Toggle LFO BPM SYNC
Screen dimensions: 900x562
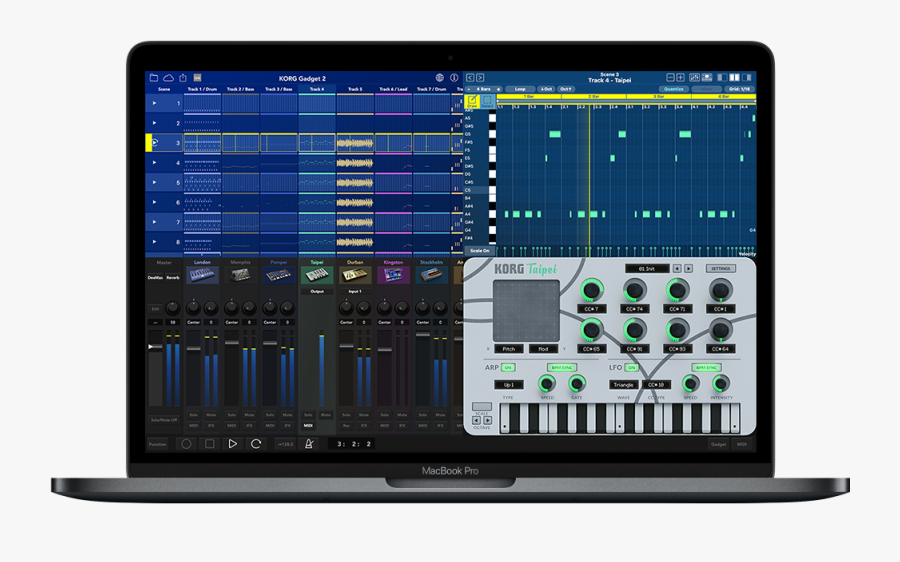pos(706,367)
